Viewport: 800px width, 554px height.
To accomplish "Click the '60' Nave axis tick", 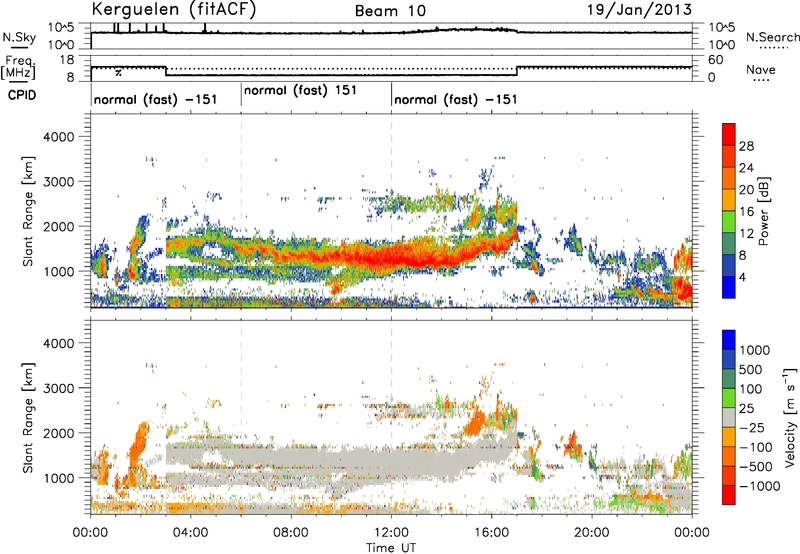I will 715,60.
